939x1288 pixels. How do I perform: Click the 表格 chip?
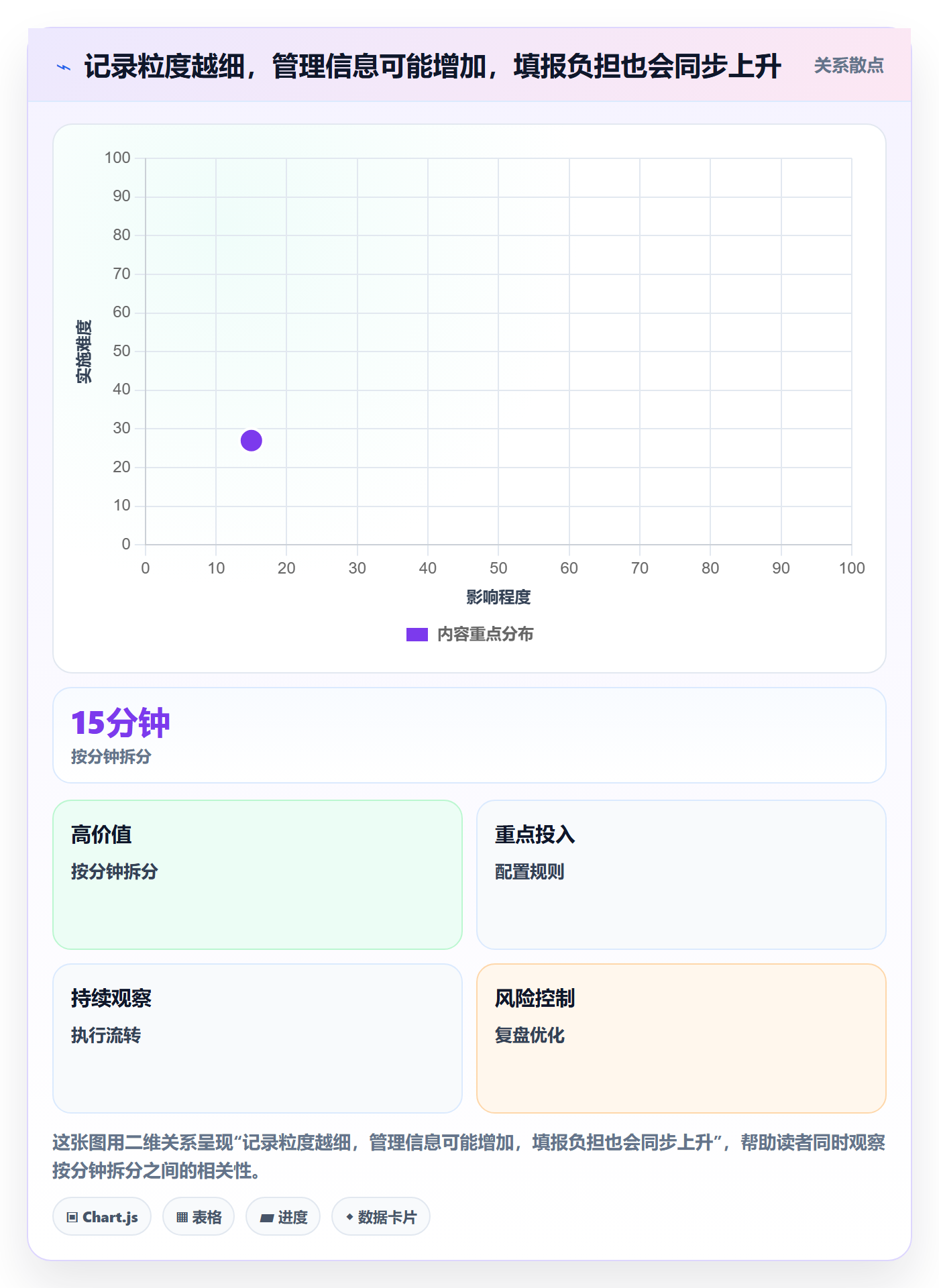(x=199, y=1217)
